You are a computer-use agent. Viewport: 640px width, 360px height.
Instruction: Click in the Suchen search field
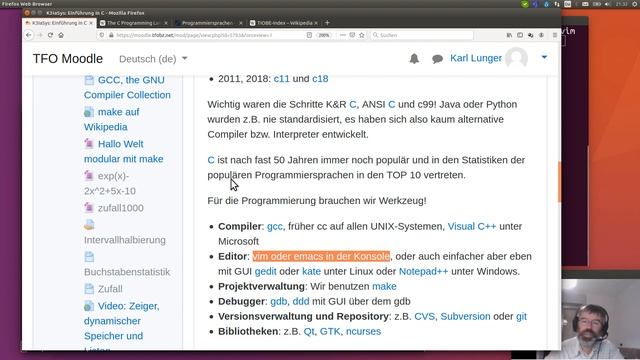[422, 35]
